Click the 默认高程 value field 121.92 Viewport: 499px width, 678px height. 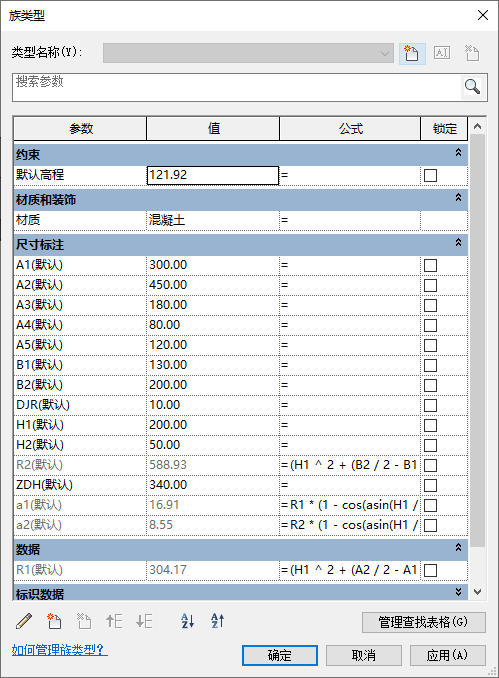coord(213,175)
